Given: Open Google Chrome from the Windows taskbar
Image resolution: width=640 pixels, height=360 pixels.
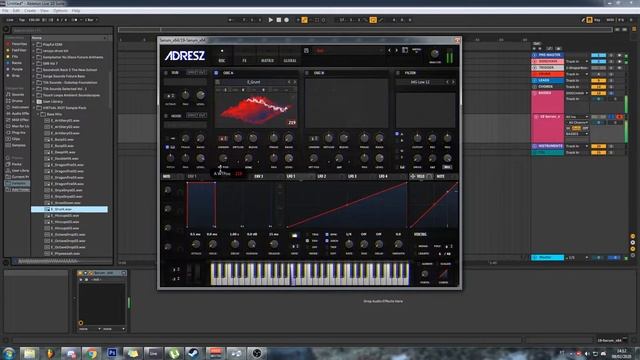Looking at the screenshot, I should pyautogui.click(x=91, y=353).
